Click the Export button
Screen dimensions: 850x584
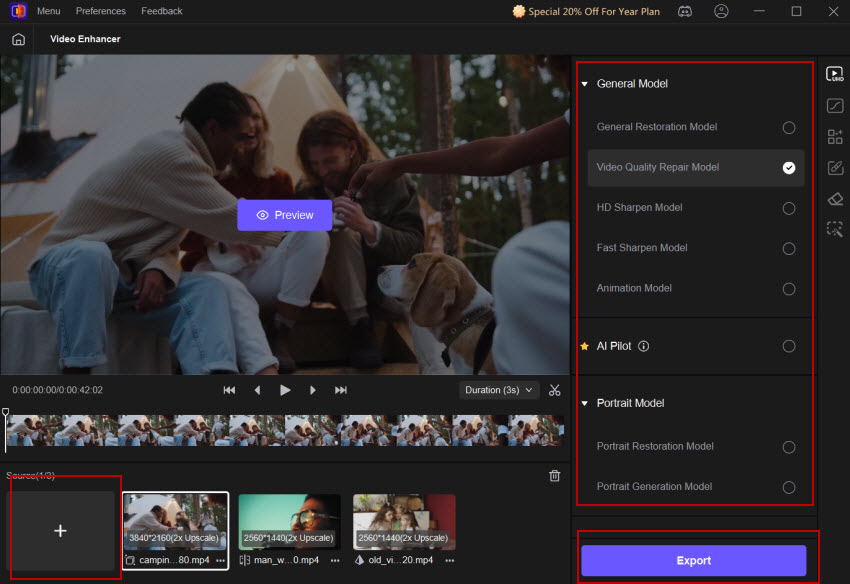click(x=693, y=561)
